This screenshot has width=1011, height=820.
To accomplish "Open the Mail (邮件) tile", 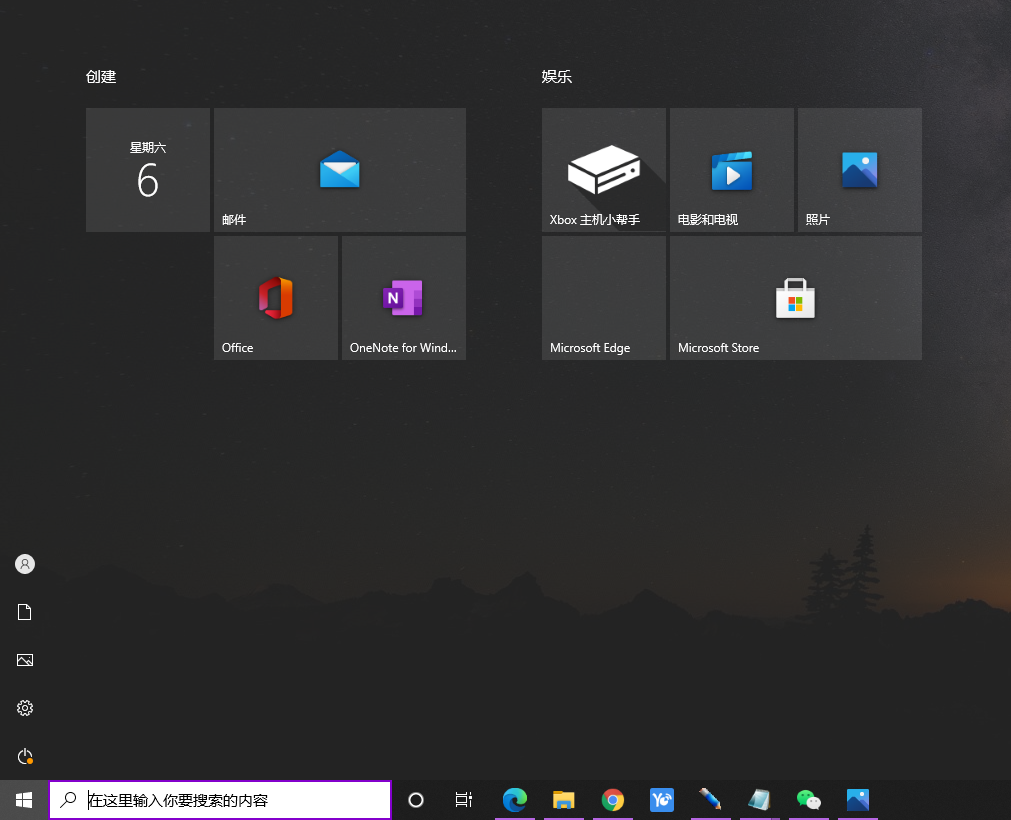I will [340, 170].
